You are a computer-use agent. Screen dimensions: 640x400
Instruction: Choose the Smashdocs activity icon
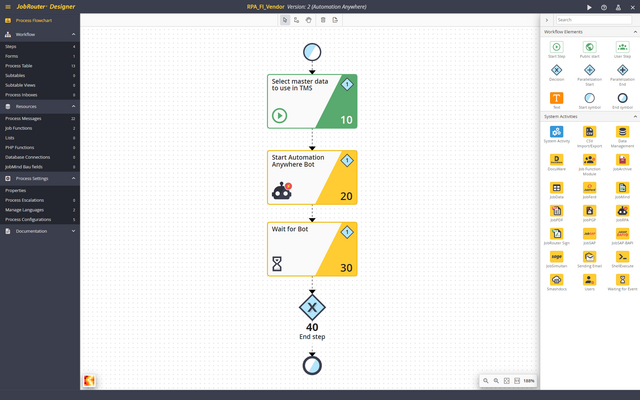tap(556, 280)
